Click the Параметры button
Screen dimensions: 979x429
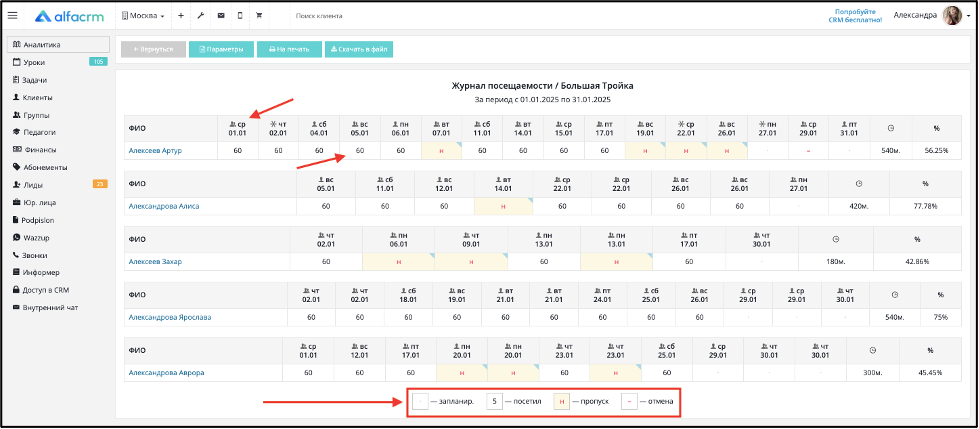pos(221,49)
